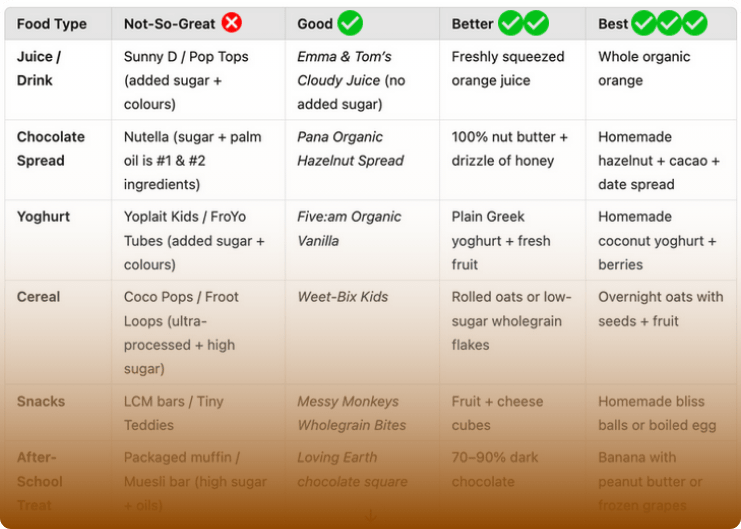741x529 pixels.
Task: Click Messy Monkeys Wholegrain Bites text
Action: pyautogui.click(x=352, y=413)
